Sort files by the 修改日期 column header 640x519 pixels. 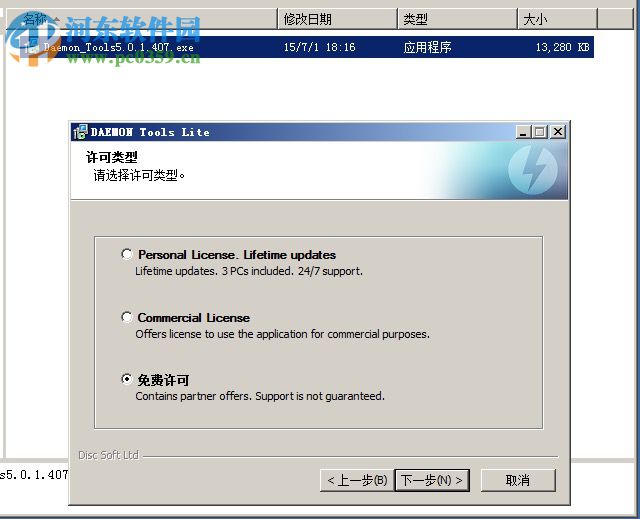337,19
